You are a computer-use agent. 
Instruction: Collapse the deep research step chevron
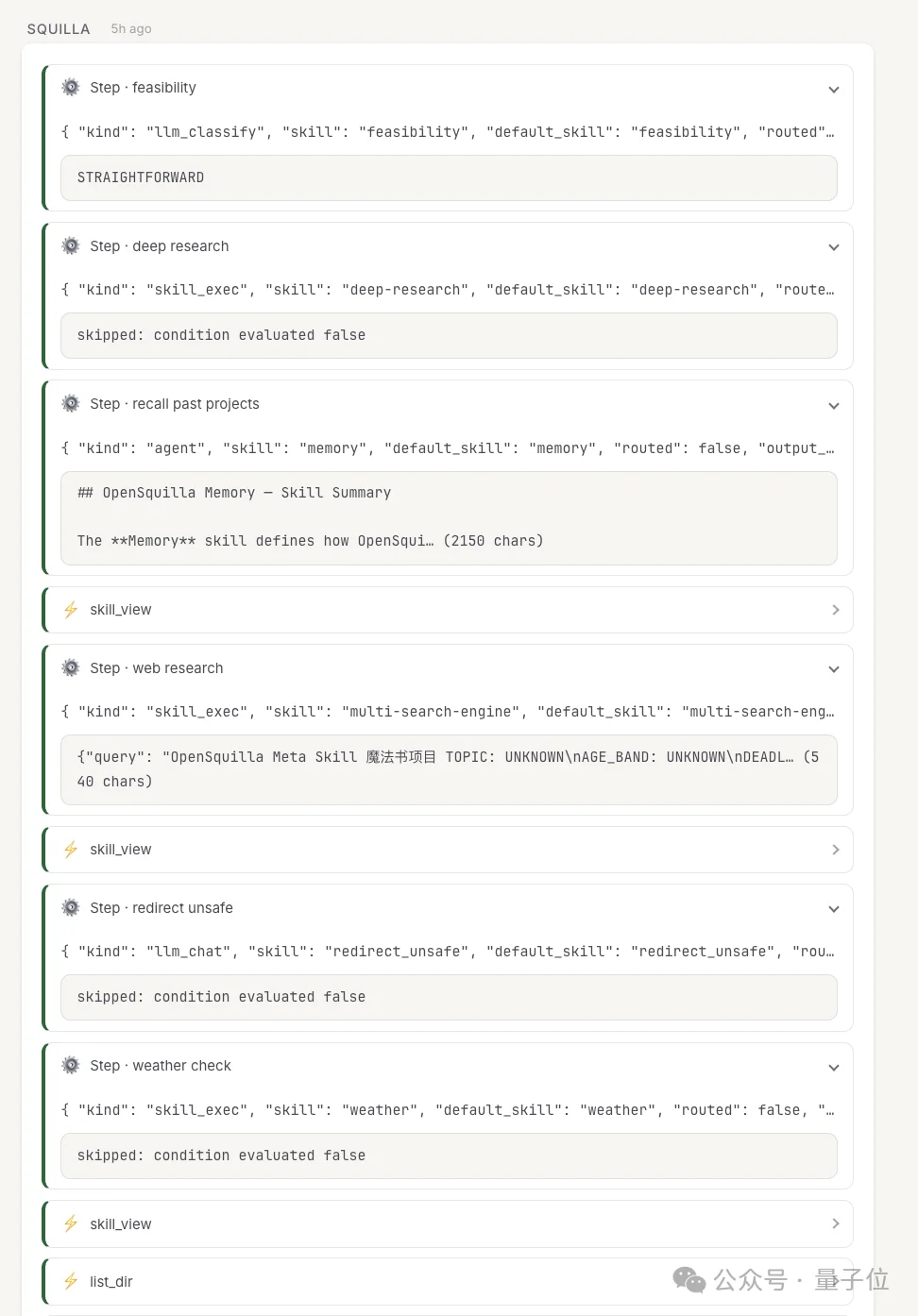click(x=834, y=247)
